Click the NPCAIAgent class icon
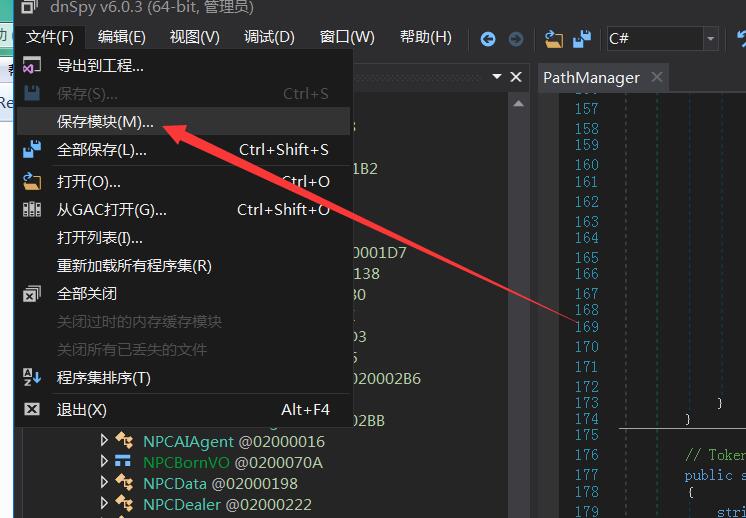This screenshot has width=746, height=518. pyautogui.click(x=124, y=441)
